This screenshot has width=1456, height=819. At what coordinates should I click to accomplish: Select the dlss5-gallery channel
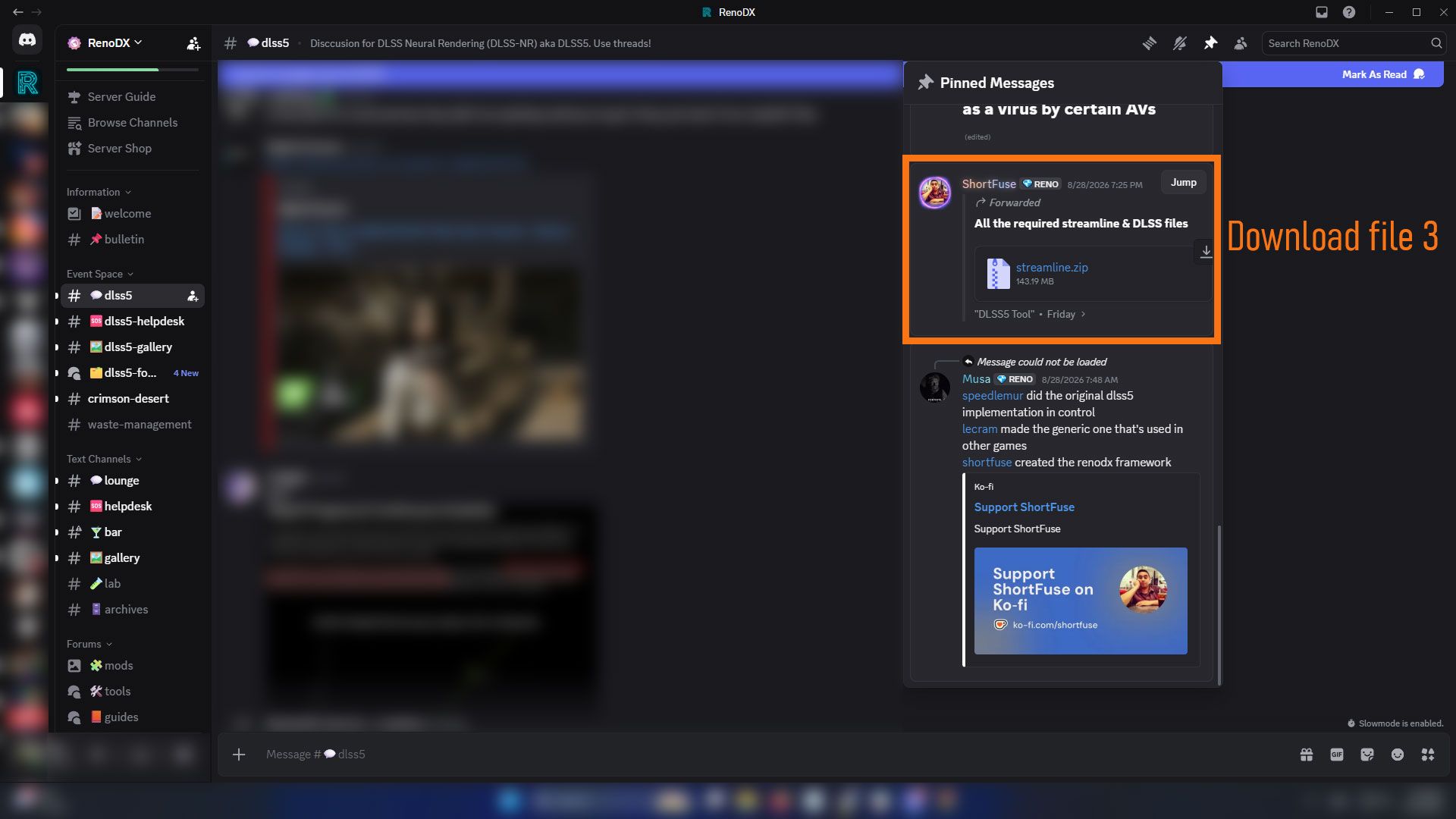click(x=133, y=347)
